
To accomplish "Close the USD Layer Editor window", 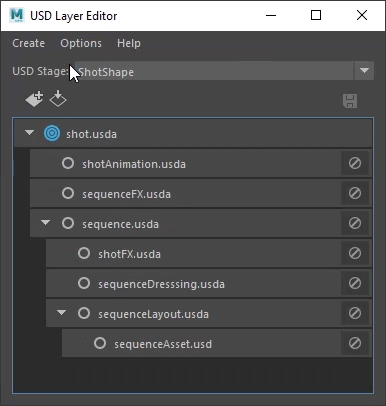I will (362, 15).
